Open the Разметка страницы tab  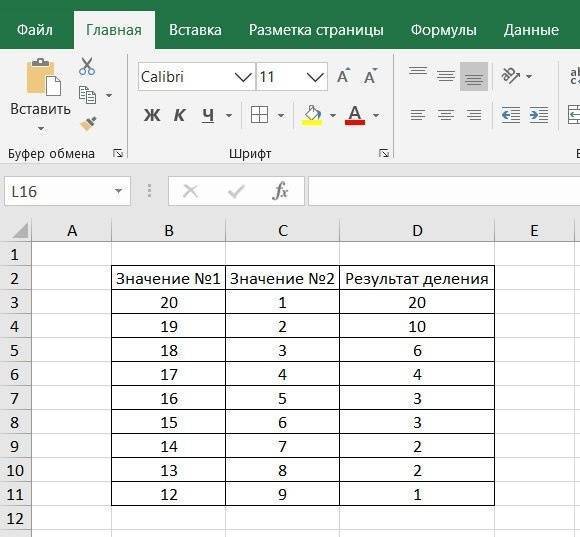pyautogui.click(x=316, y=30)
